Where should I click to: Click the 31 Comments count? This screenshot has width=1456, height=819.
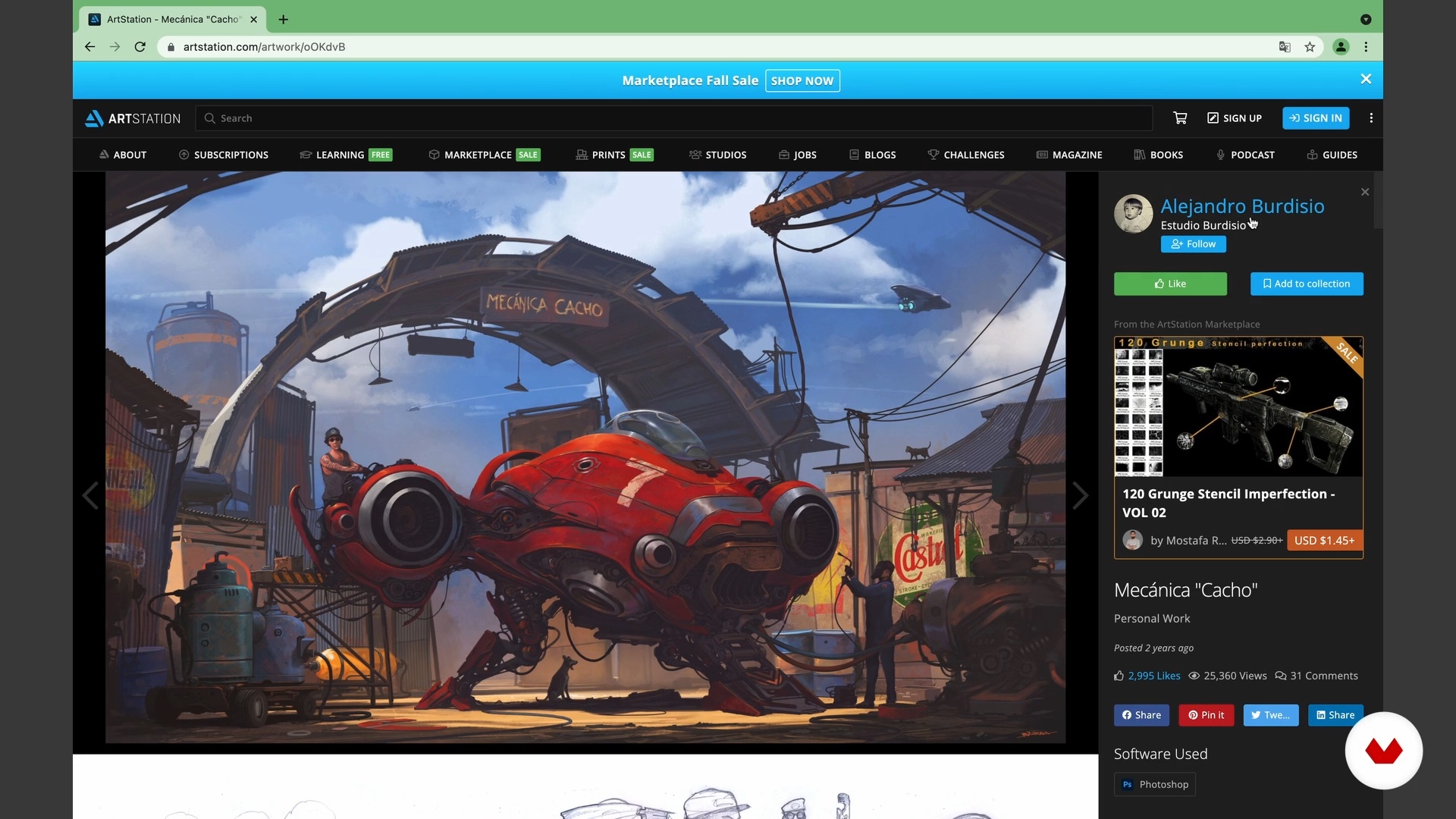tap(1316, 676)
